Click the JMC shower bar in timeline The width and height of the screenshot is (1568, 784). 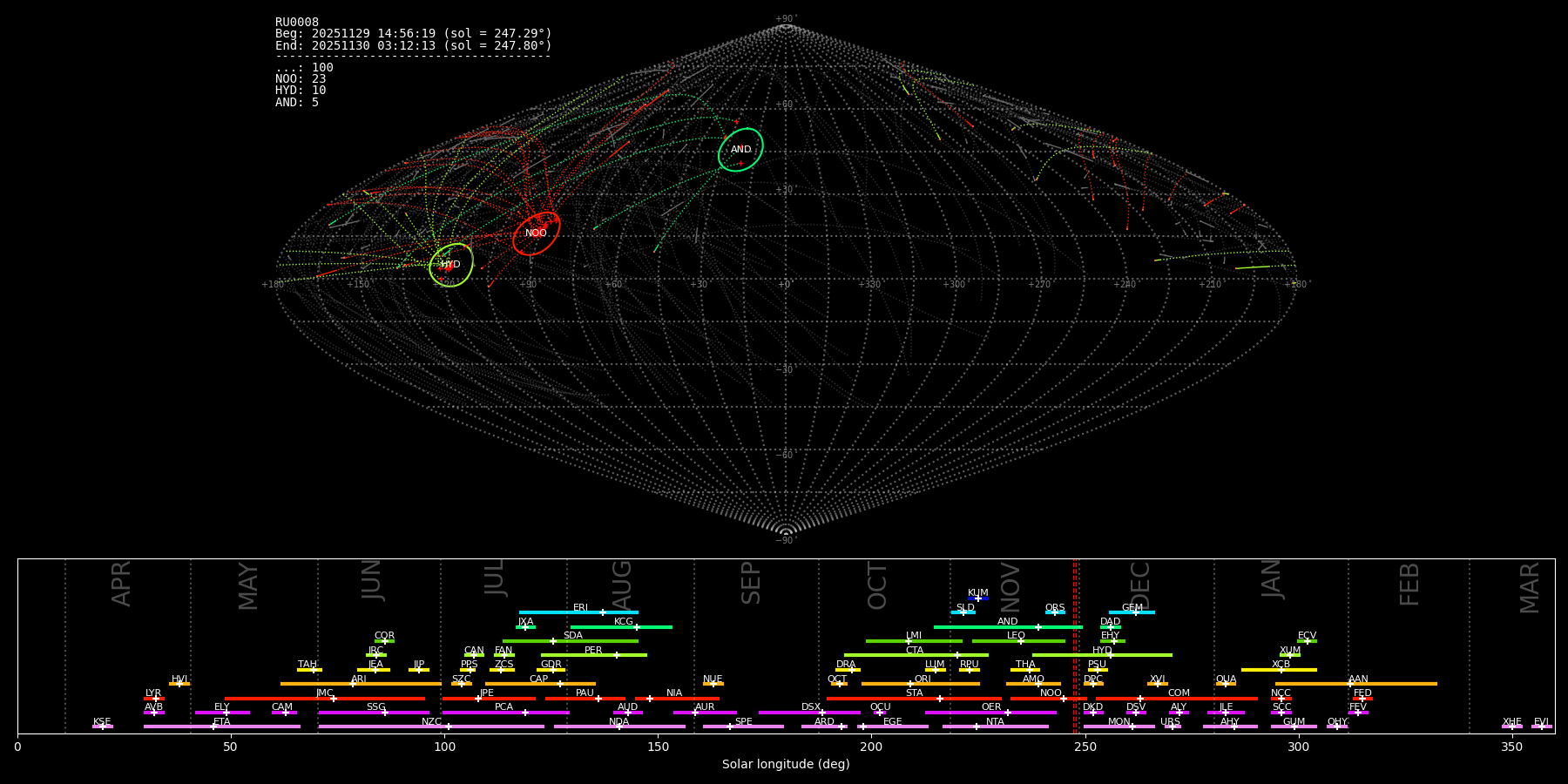pyautogui.click(x=325, y=698)
